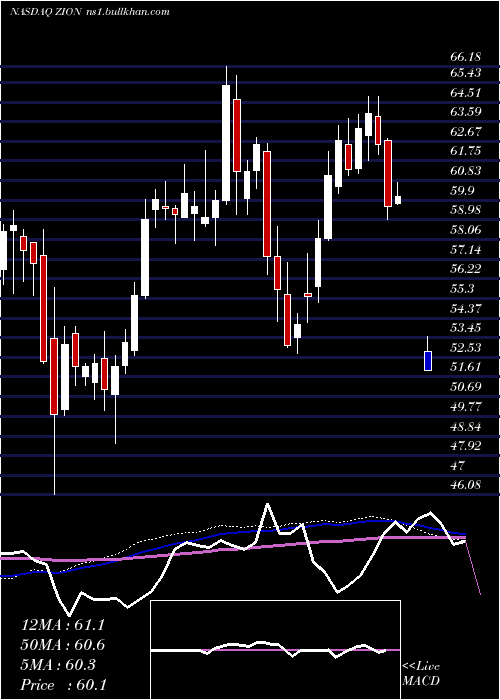The width and height of the screenshot is (500, 700).
Task: Click the 65.43 price axis label
Action: (465, 73)
